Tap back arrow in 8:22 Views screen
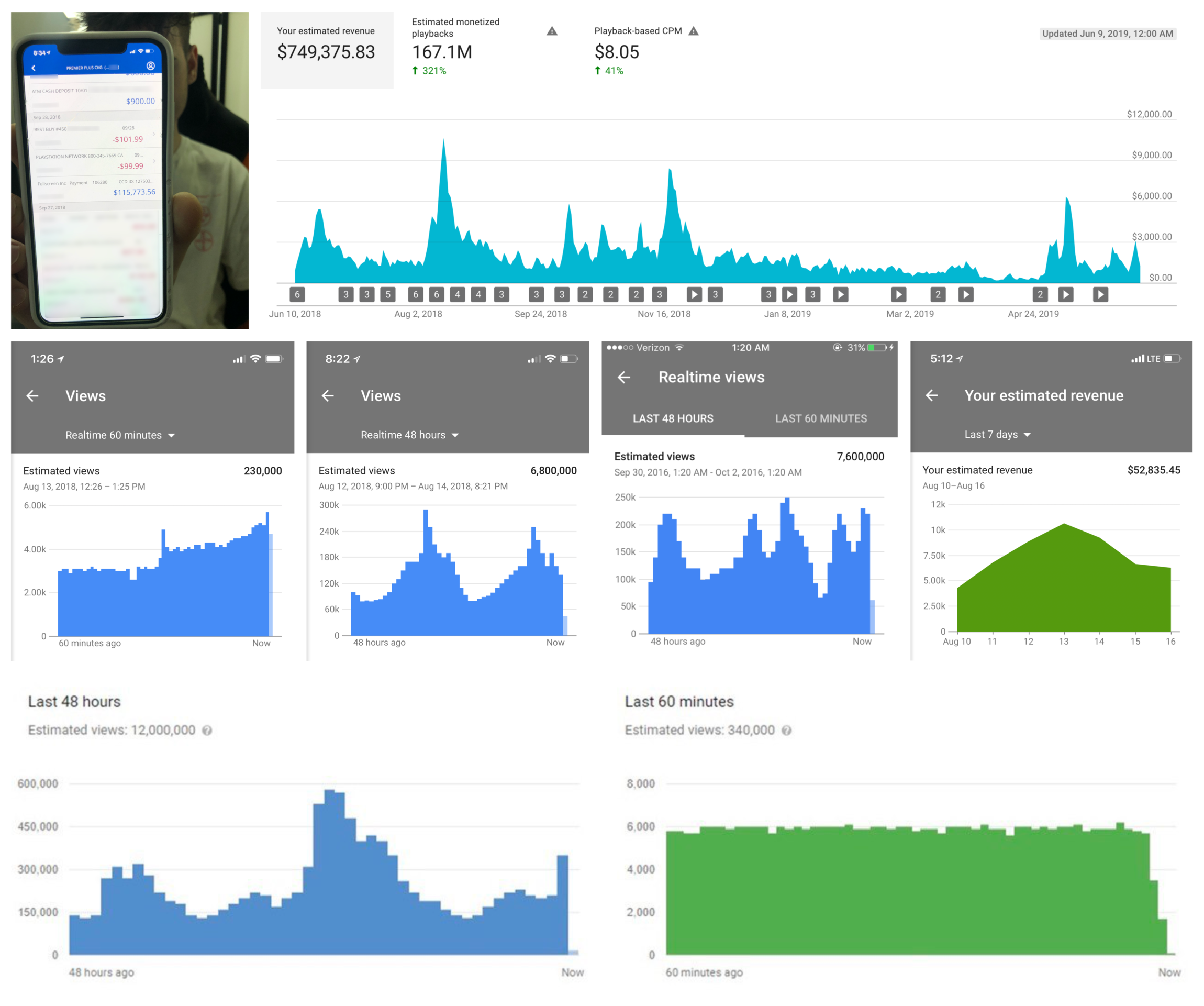 pos(327,396)
